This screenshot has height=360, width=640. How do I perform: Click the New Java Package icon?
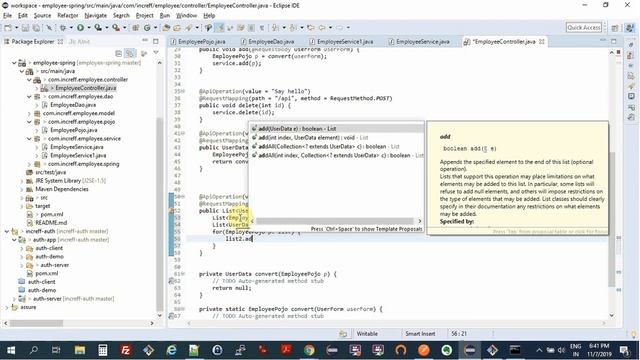(136, 28)
